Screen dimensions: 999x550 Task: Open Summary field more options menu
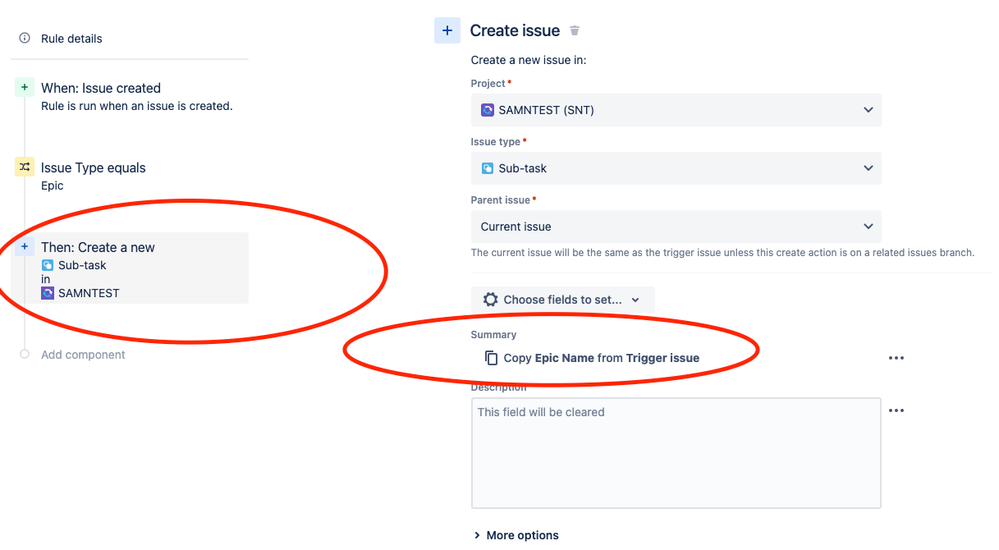[x=896, y=358]
